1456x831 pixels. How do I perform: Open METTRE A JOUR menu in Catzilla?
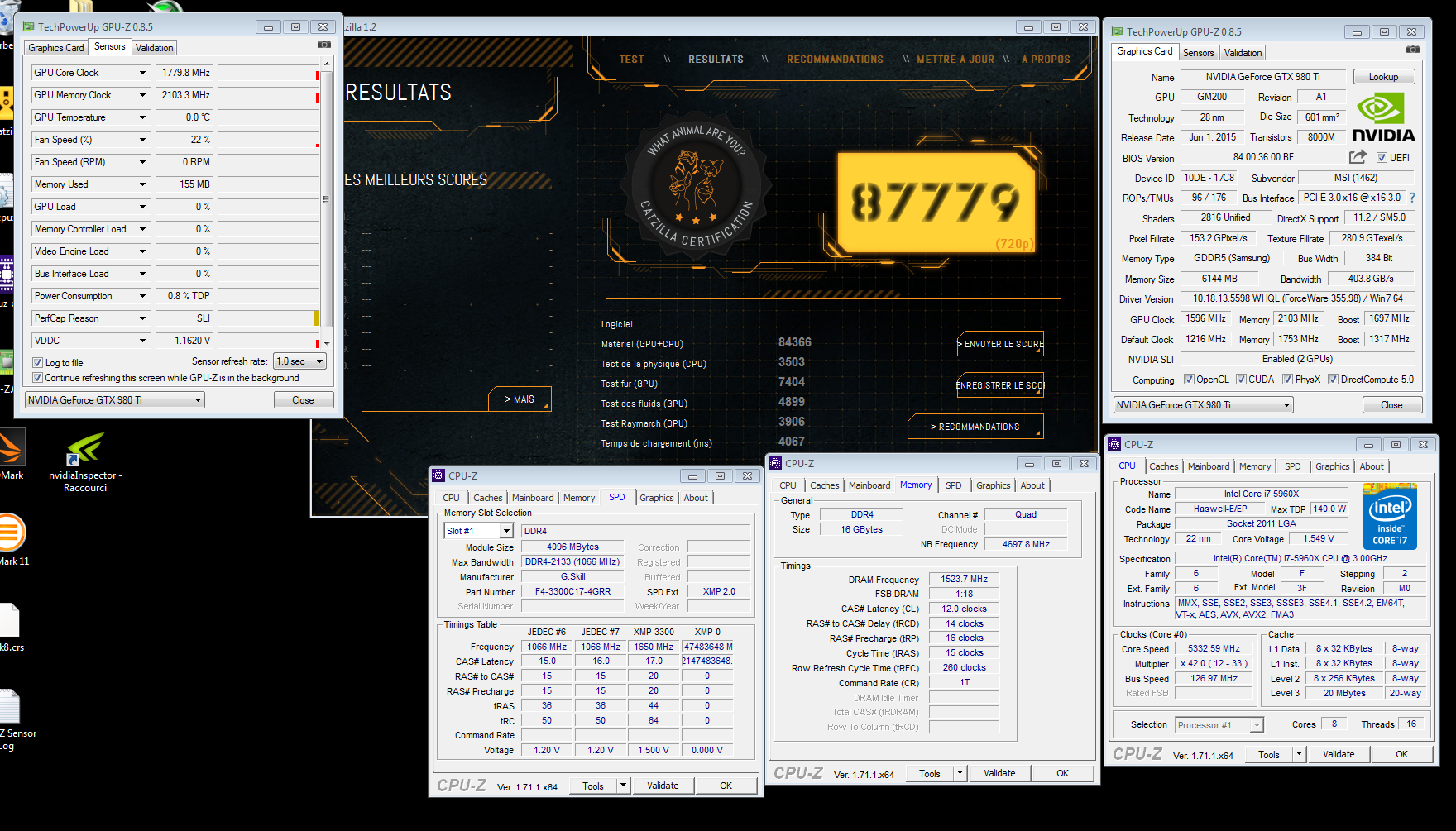pos(955,60)
